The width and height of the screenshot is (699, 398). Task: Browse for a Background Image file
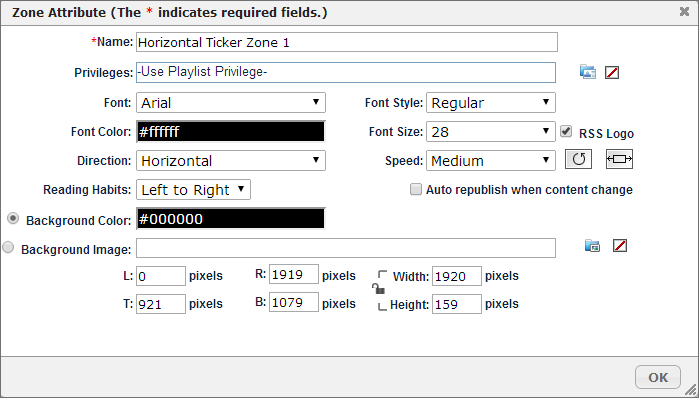pyautogui.click(x=592, y=246)
